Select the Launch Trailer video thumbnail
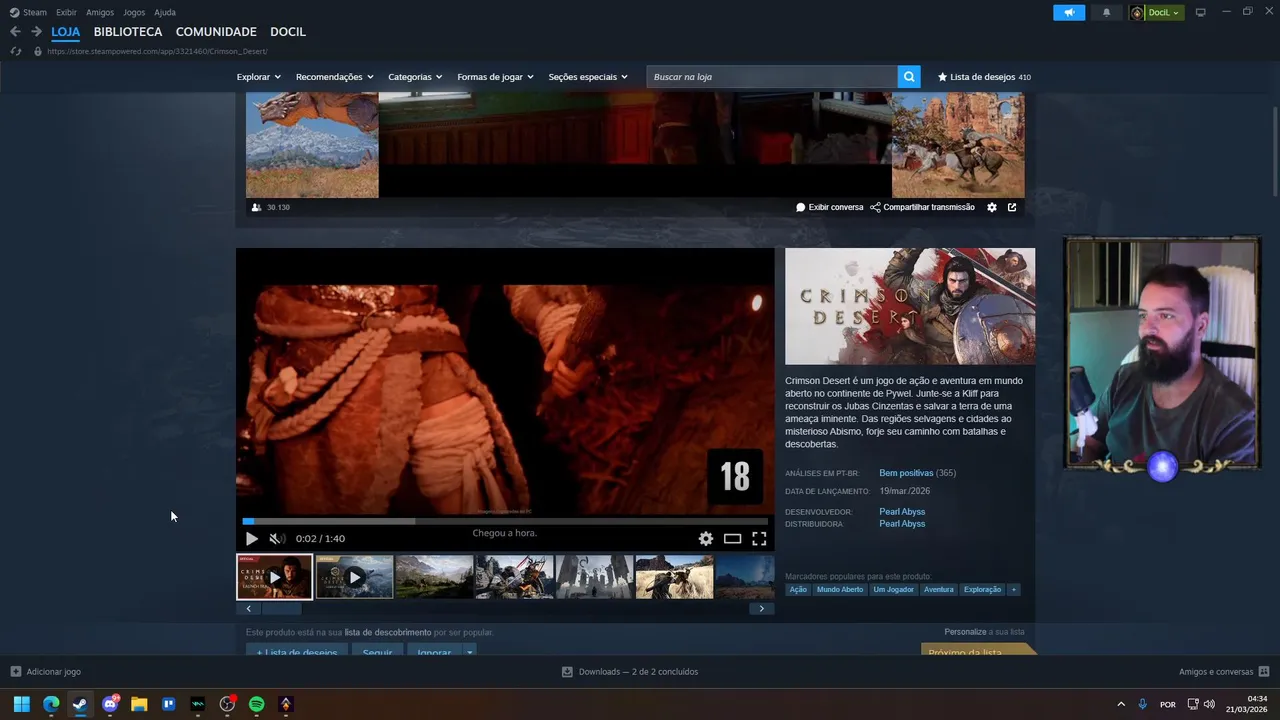The width and height of the screenshot is (1280, 720). pyautogui.click(x=274, y=577)
